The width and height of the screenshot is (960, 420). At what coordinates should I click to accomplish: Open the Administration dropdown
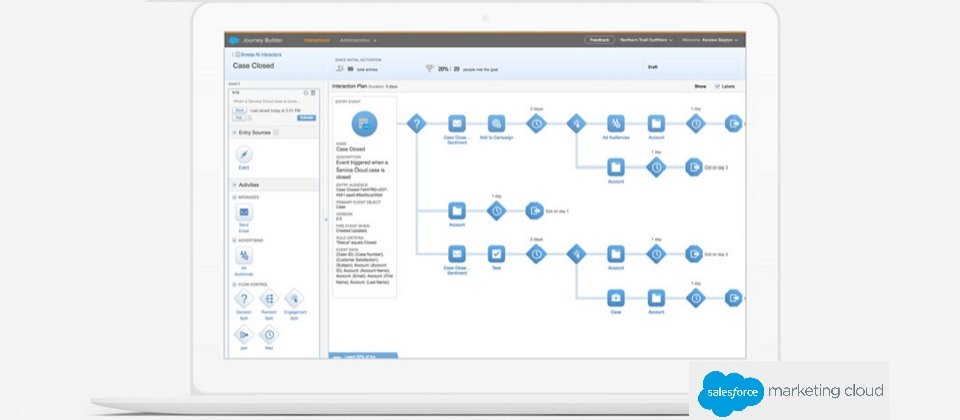pyautogui.click(x=358, y=40)
